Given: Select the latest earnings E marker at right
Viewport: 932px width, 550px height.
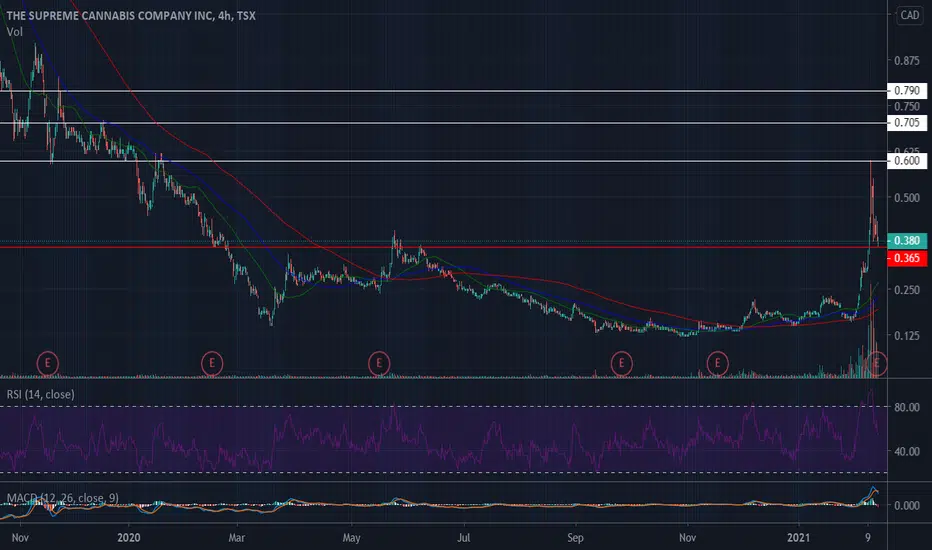Looking at the screenshot, I should tap(876, 363).
